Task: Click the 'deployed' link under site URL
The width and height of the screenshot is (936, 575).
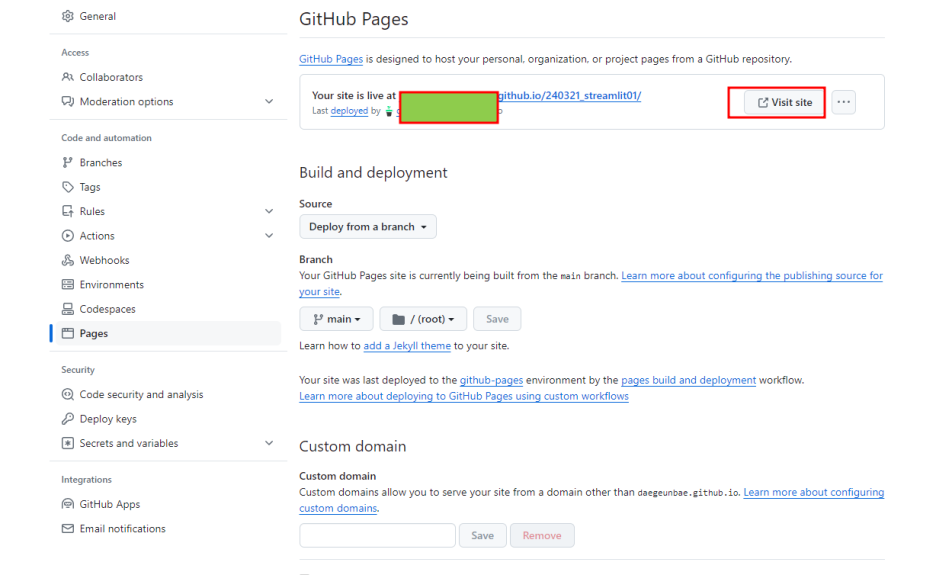Action: [349, 111]
